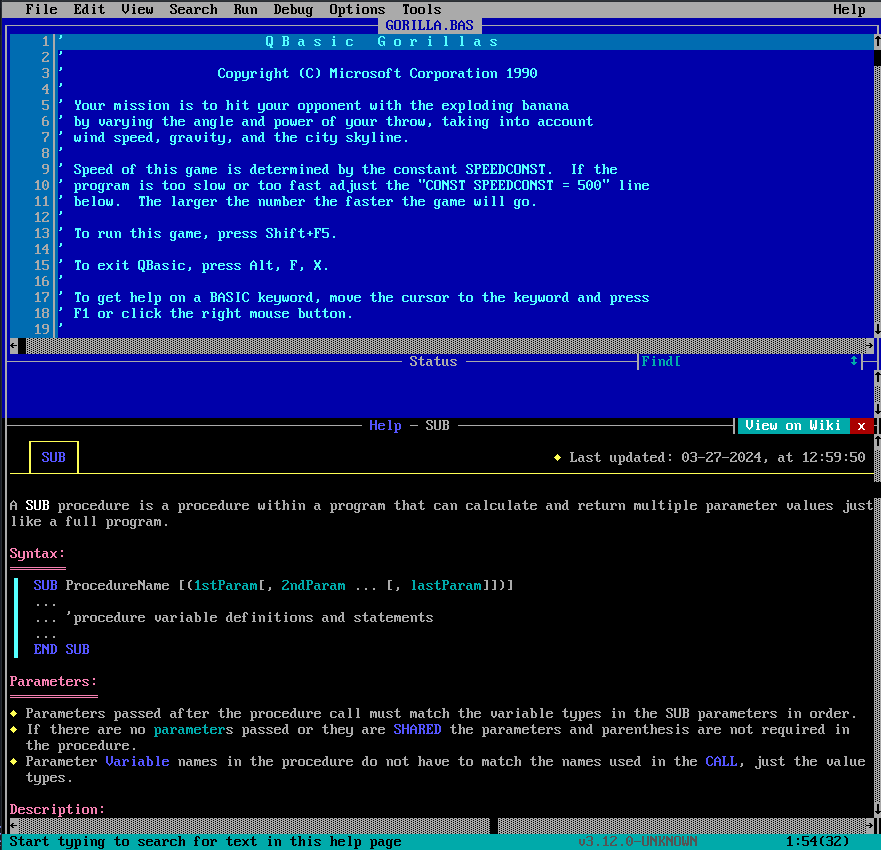Click the Status panel title
The height and width of the screenshot is (850, 881).
433,362
